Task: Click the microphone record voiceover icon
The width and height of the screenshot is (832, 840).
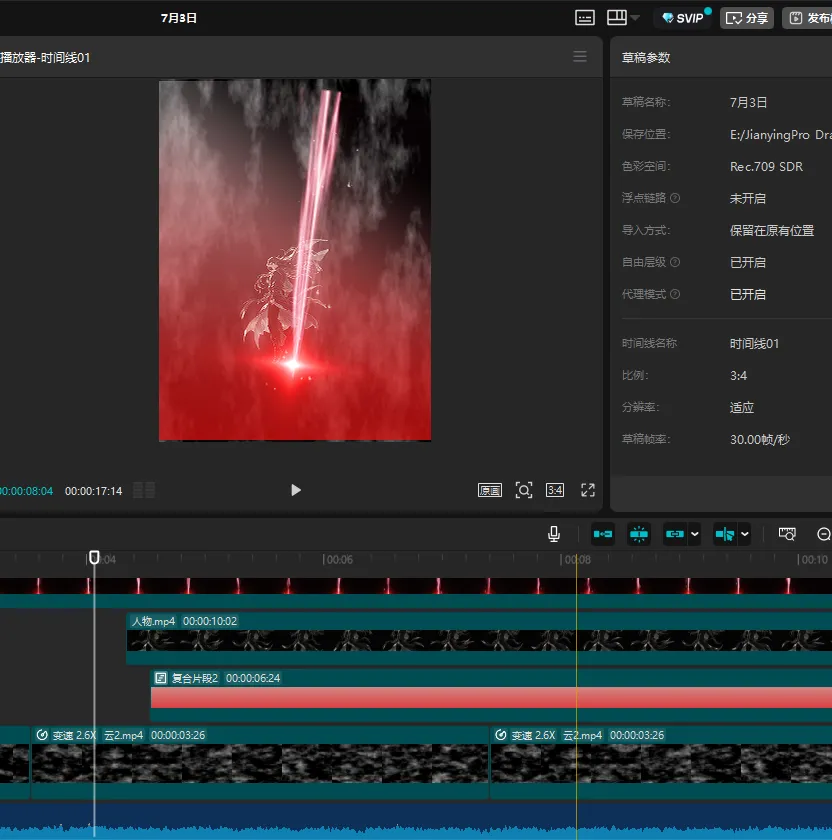Action: pos(554,534)
